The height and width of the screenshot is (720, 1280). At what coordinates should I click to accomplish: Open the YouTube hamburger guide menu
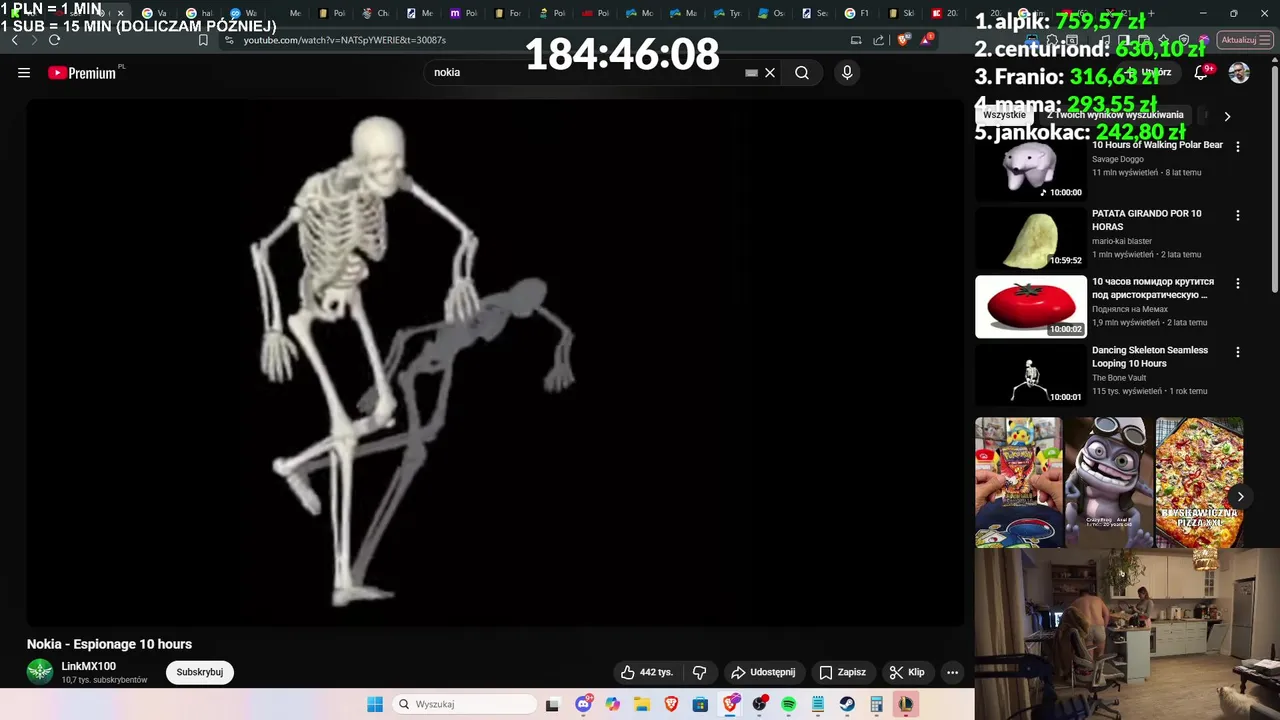tap(24, 72)
